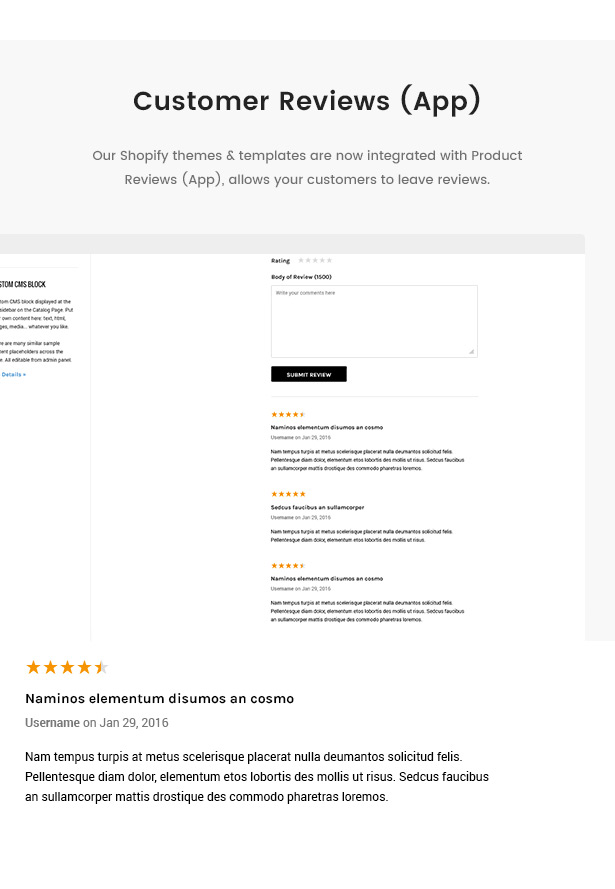The height and width of the screenshot is (889, 615).
Task: Click the "Customer Reviews (App)" heading
Action: [307, 101]
